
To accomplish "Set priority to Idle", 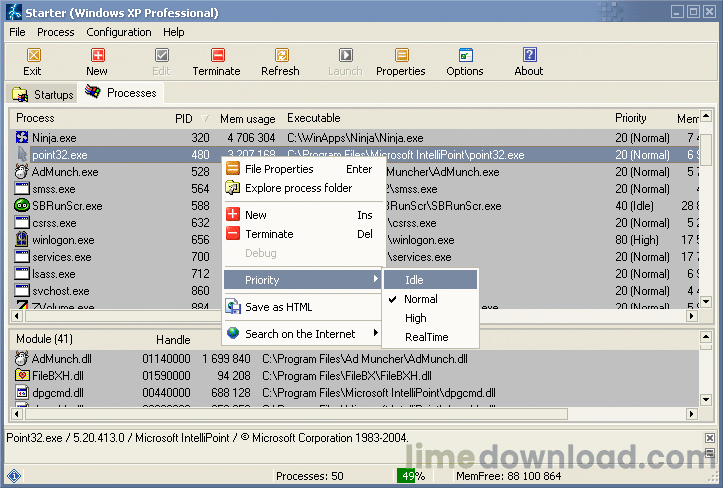I will click(x=414, y=280).
